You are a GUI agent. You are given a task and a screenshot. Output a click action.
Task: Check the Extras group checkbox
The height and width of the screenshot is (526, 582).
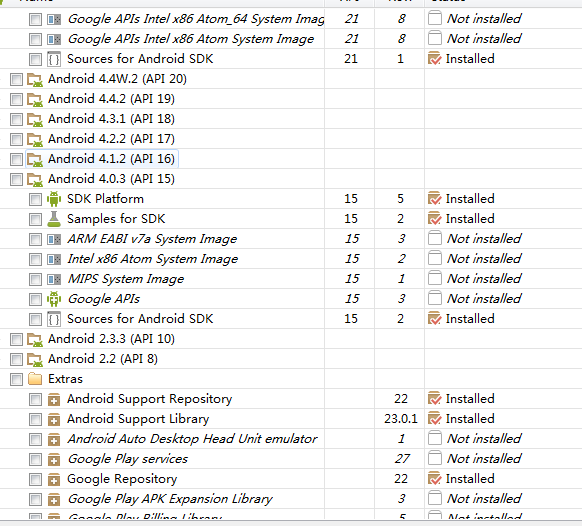pos(16,379)
